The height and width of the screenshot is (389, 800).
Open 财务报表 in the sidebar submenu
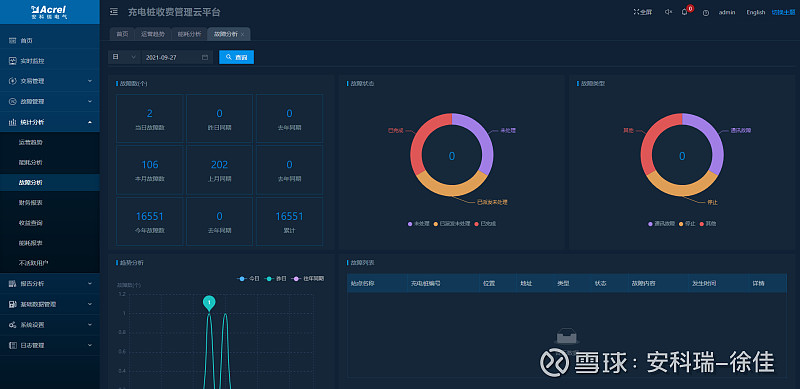click(31, 203)
